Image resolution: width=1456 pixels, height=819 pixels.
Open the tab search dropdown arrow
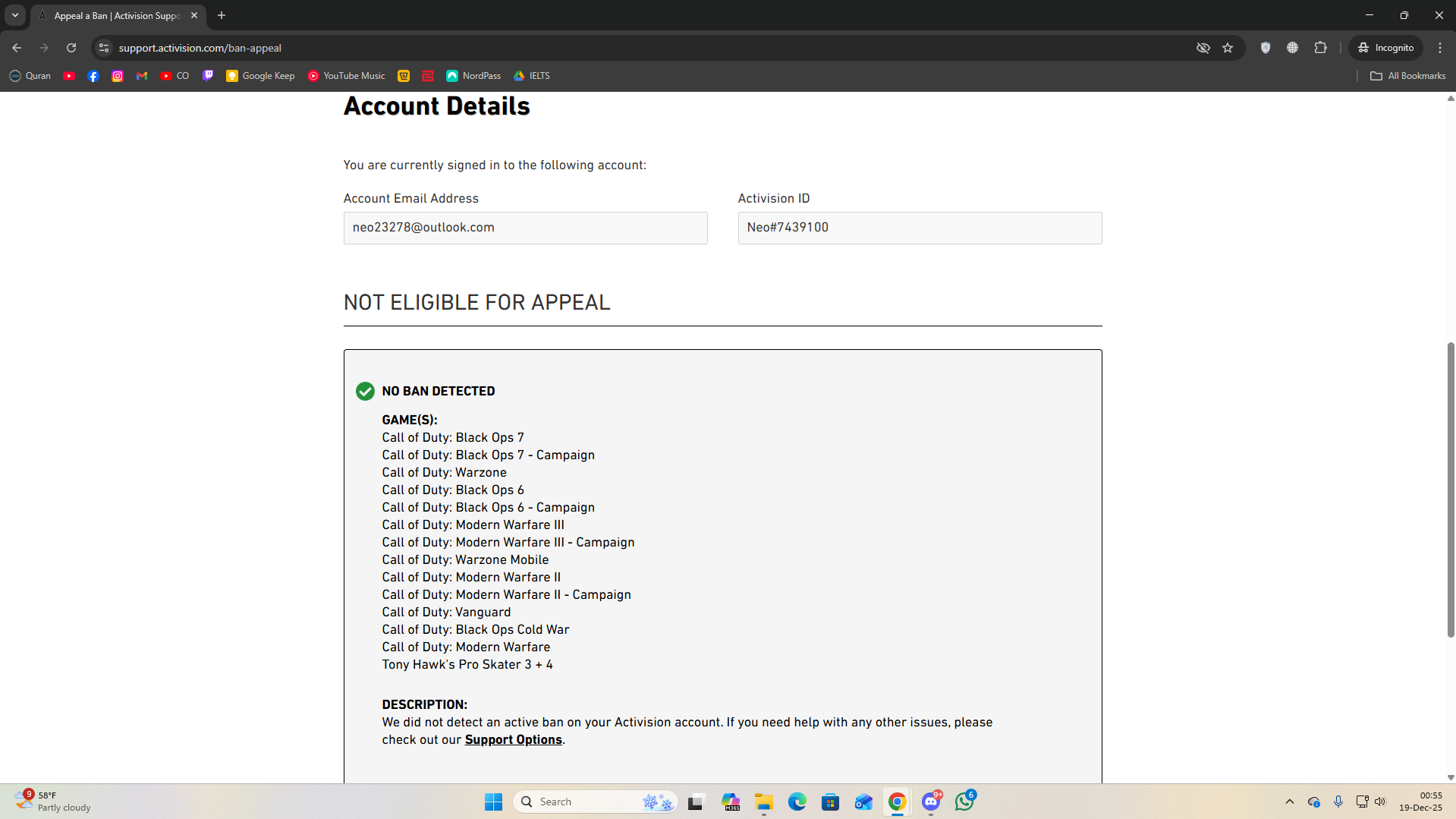point(15,15)
